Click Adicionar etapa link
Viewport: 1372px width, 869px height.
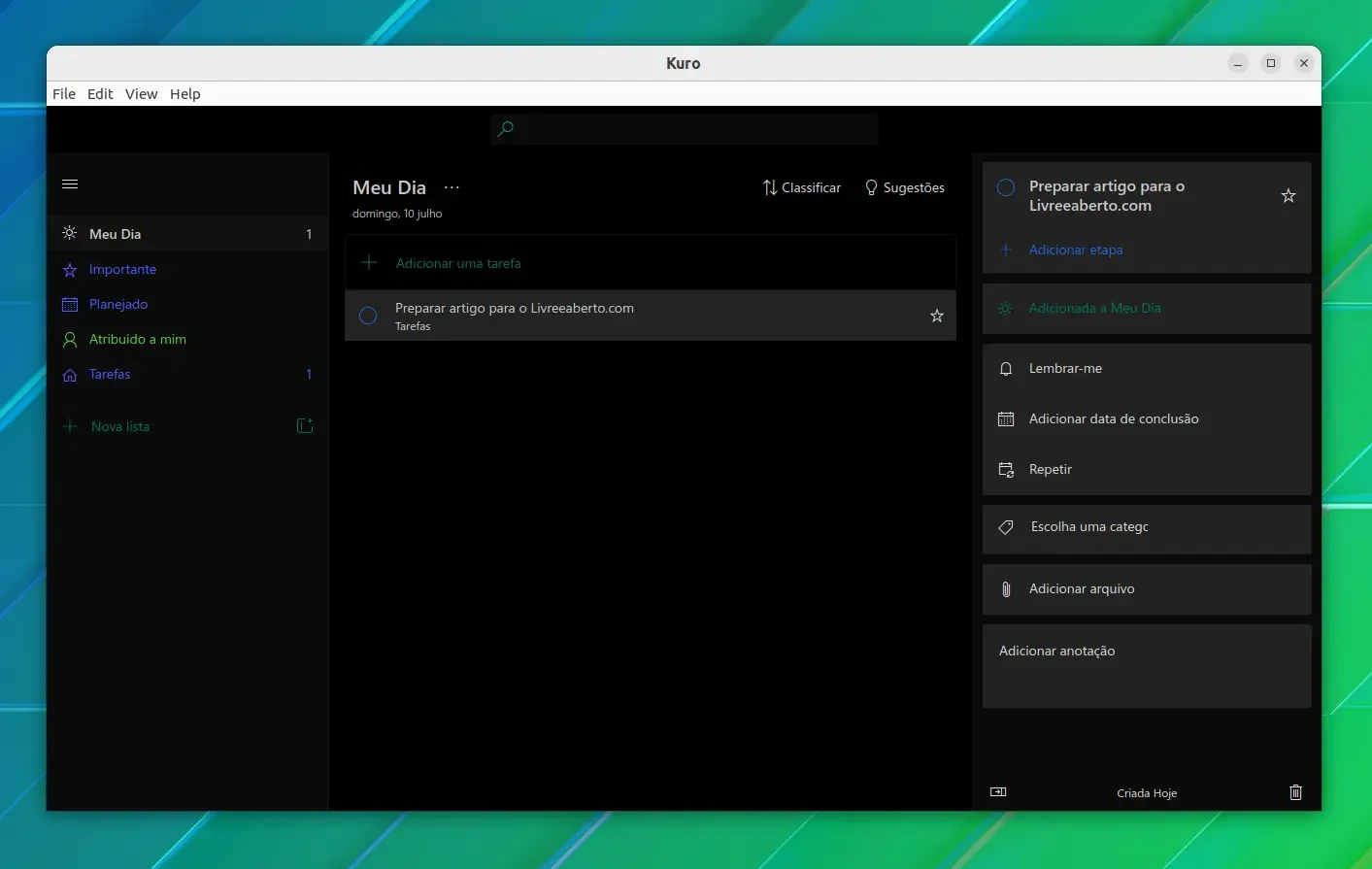coord(1076,250)
